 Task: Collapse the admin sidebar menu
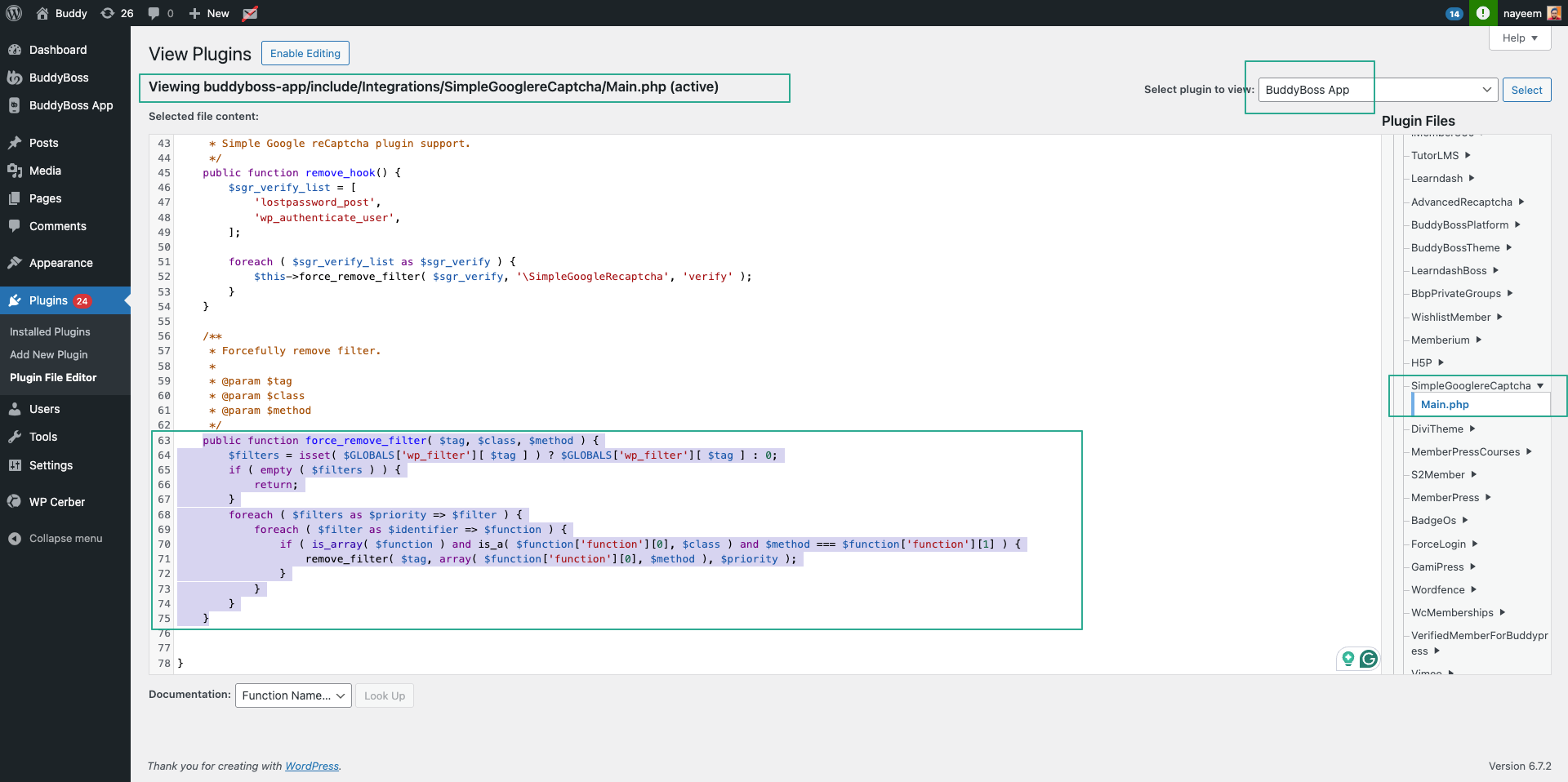point(65,539)
